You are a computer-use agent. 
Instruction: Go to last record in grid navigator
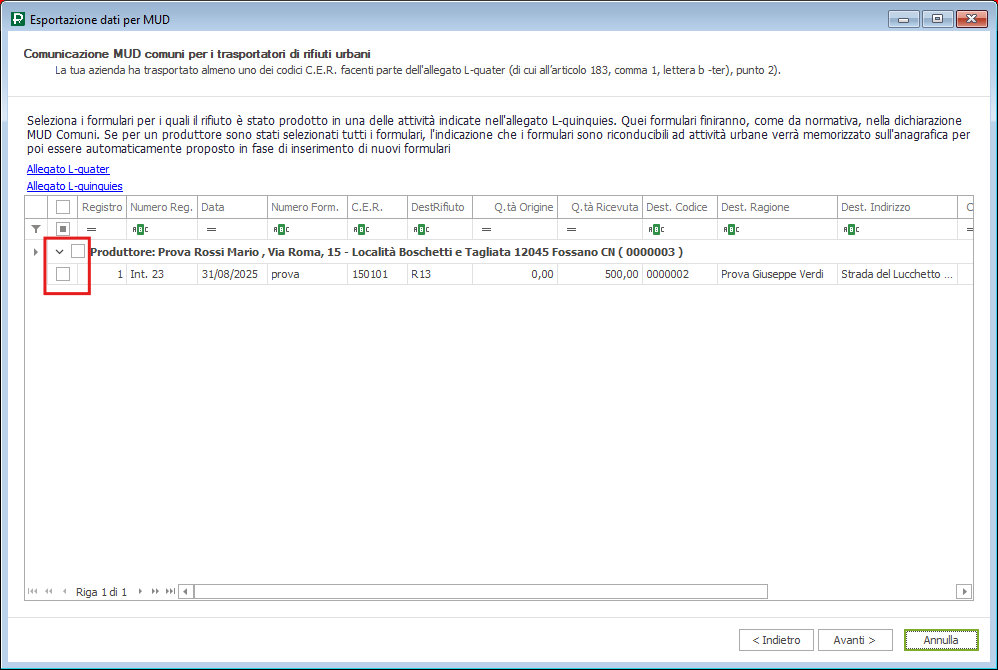point(170,592)
